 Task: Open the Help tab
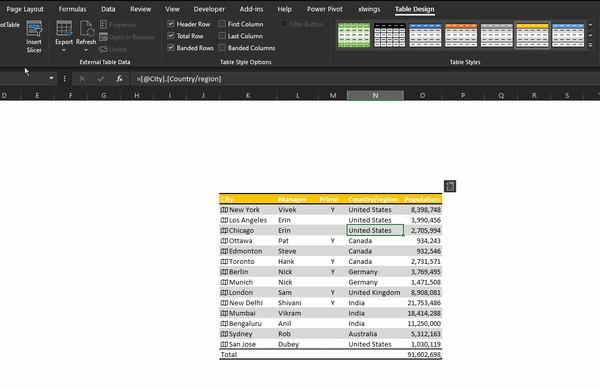coord(284,9)
